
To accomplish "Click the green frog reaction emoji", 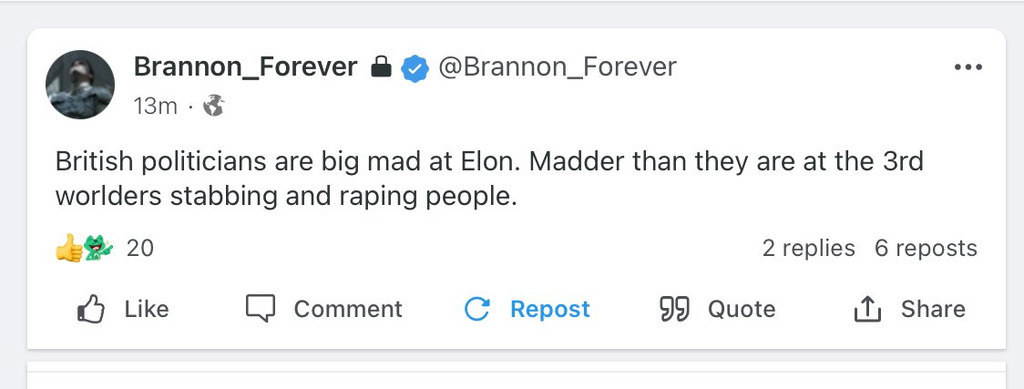I will (98, 249).
